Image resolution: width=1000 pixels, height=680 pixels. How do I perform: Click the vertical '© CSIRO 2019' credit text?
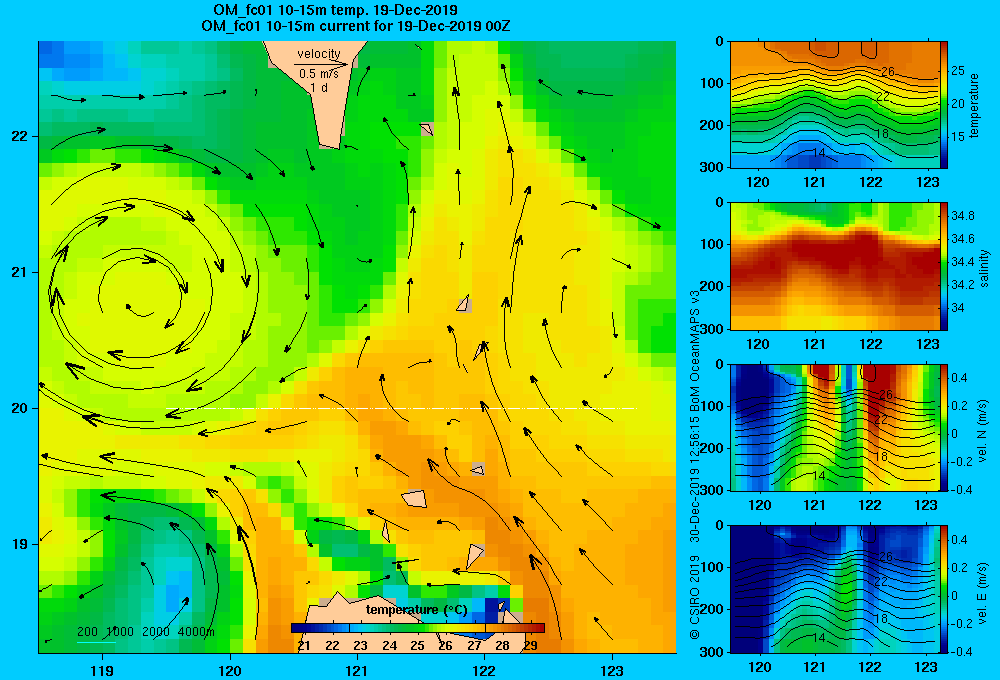(x=695, y=597)
